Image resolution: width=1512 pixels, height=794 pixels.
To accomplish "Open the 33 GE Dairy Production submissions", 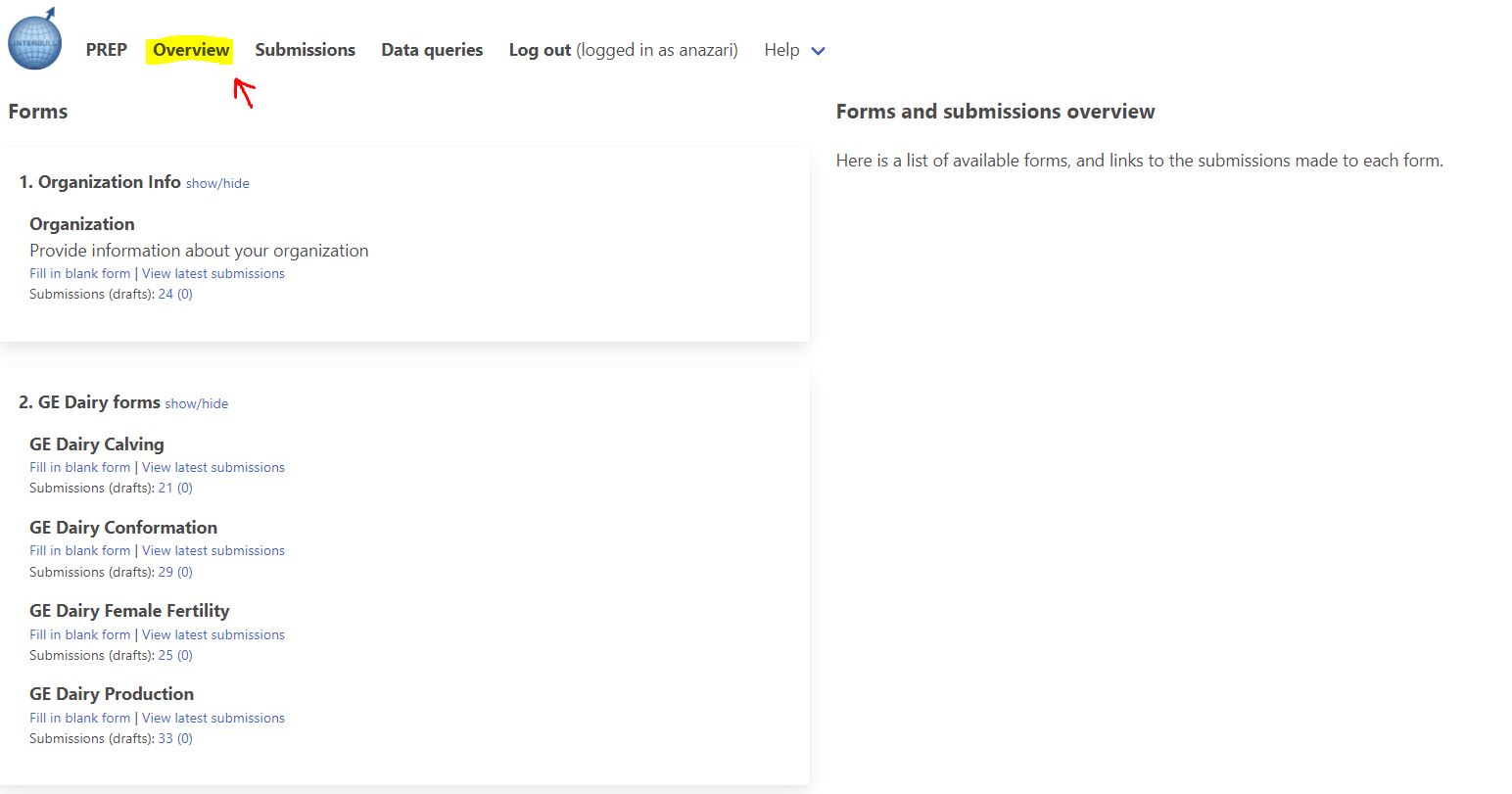I will 165,738.
